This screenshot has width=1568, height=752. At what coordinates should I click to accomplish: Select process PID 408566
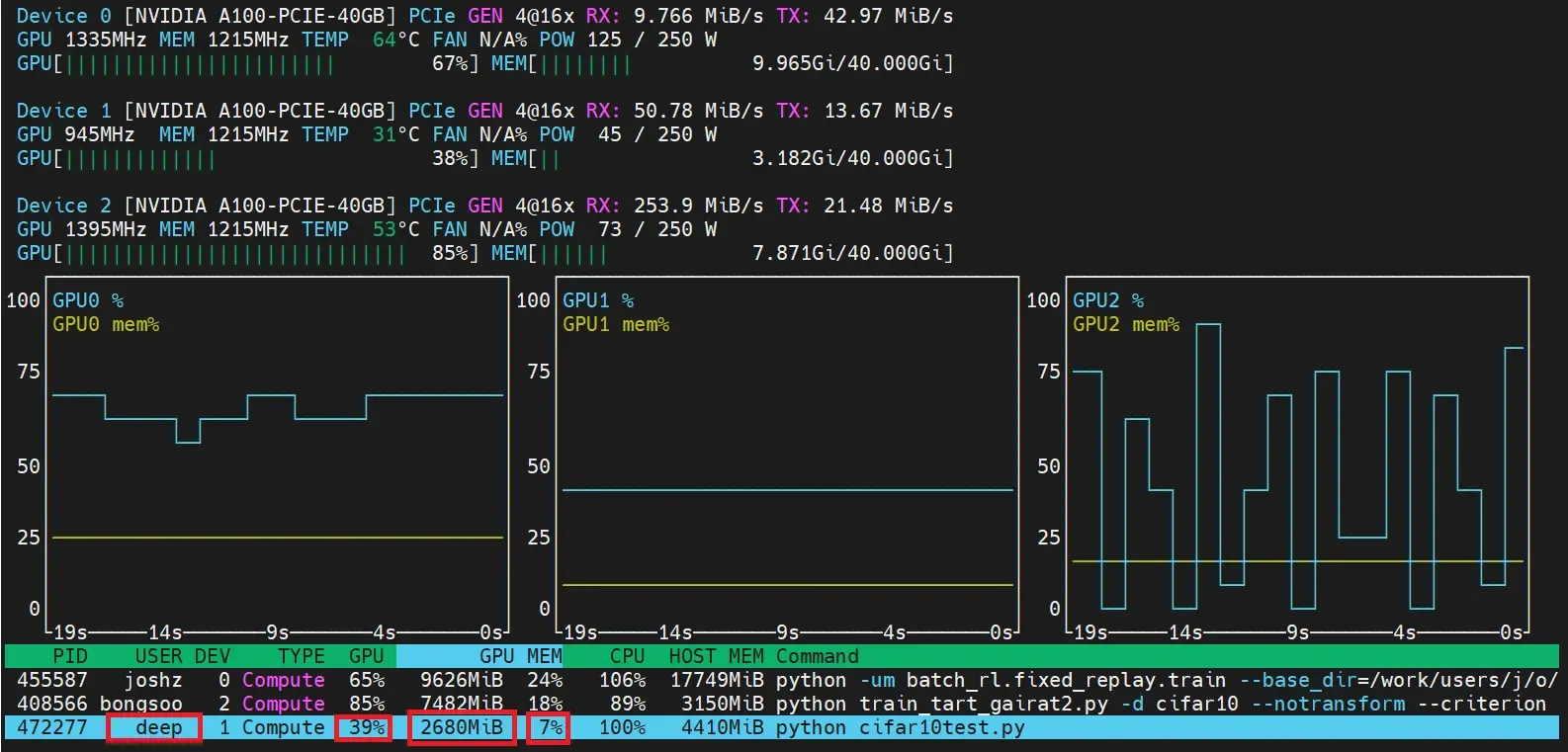pyautogui.click(x=52, y=704)
